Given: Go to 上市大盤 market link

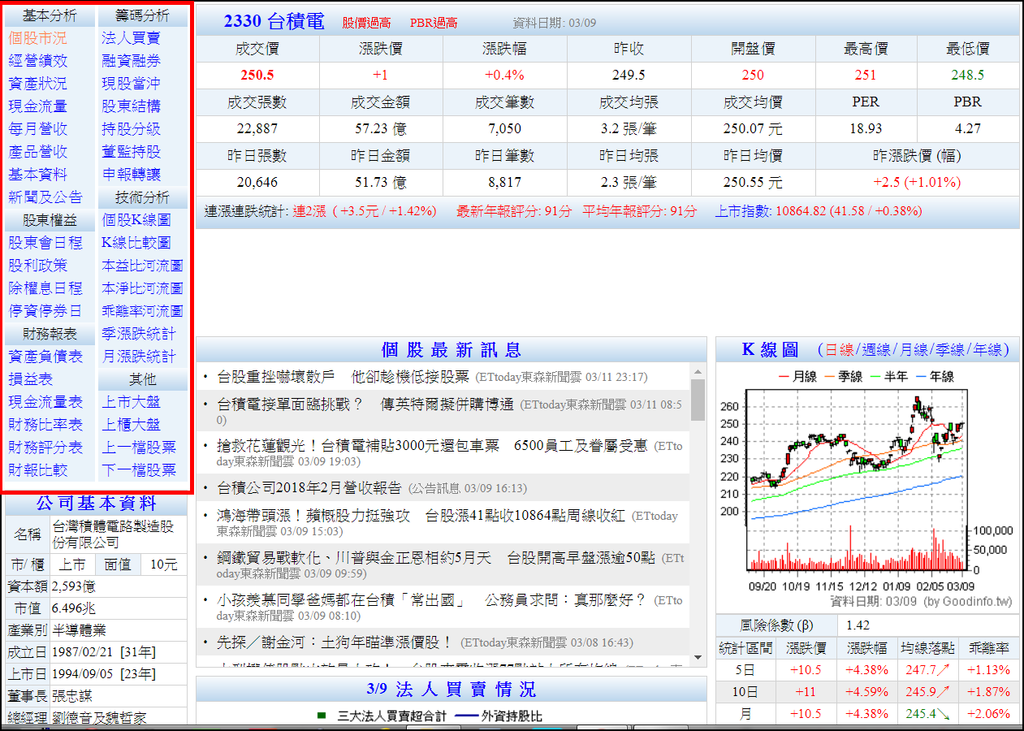Looking at the screenshot, I should [x=131, y=402].
